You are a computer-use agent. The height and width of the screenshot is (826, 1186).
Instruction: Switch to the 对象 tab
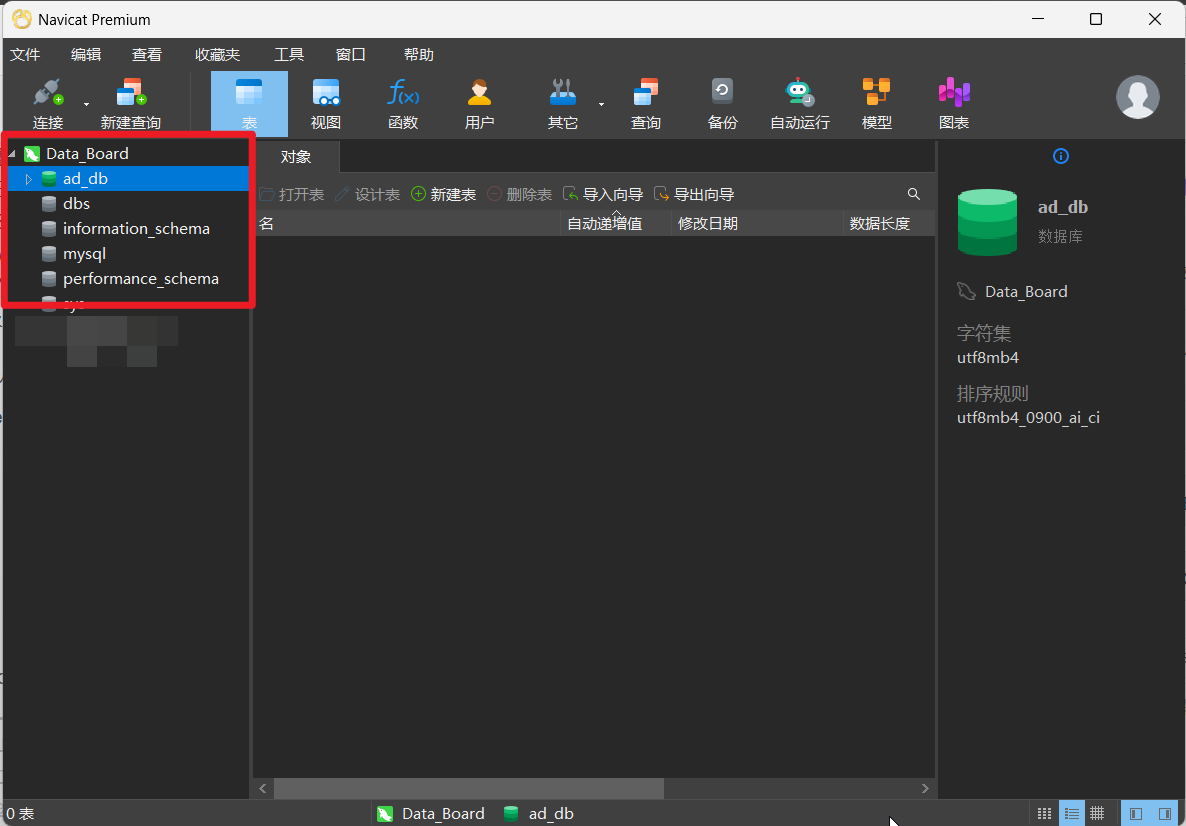click(296, 157)
